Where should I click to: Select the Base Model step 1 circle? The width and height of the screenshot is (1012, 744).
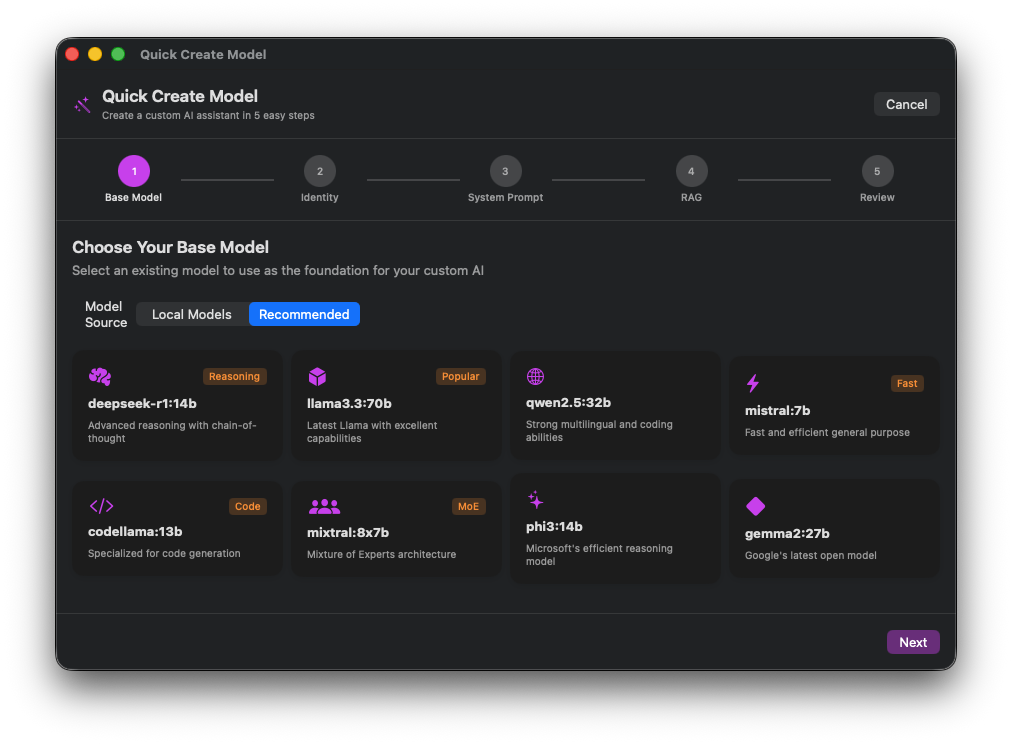[134, 171]
